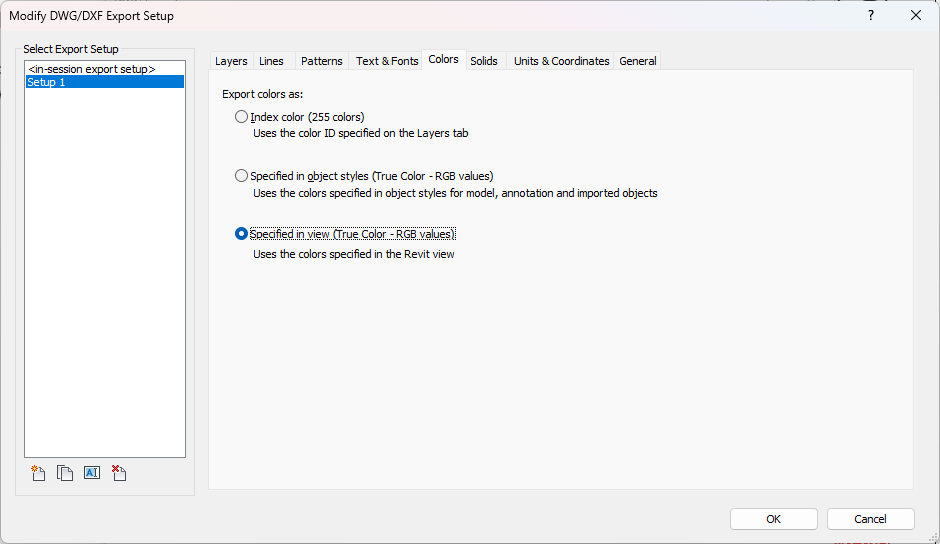Viewport: 940px width, 544px height.
Task: Click the 'Export colors as:' label
Action: click(x=263, y=94)
